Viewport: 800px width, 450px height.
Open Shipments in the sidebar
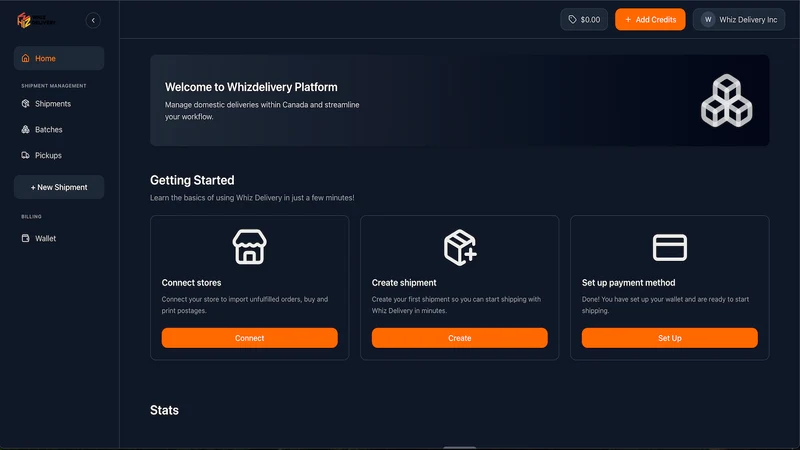(59, 104)
